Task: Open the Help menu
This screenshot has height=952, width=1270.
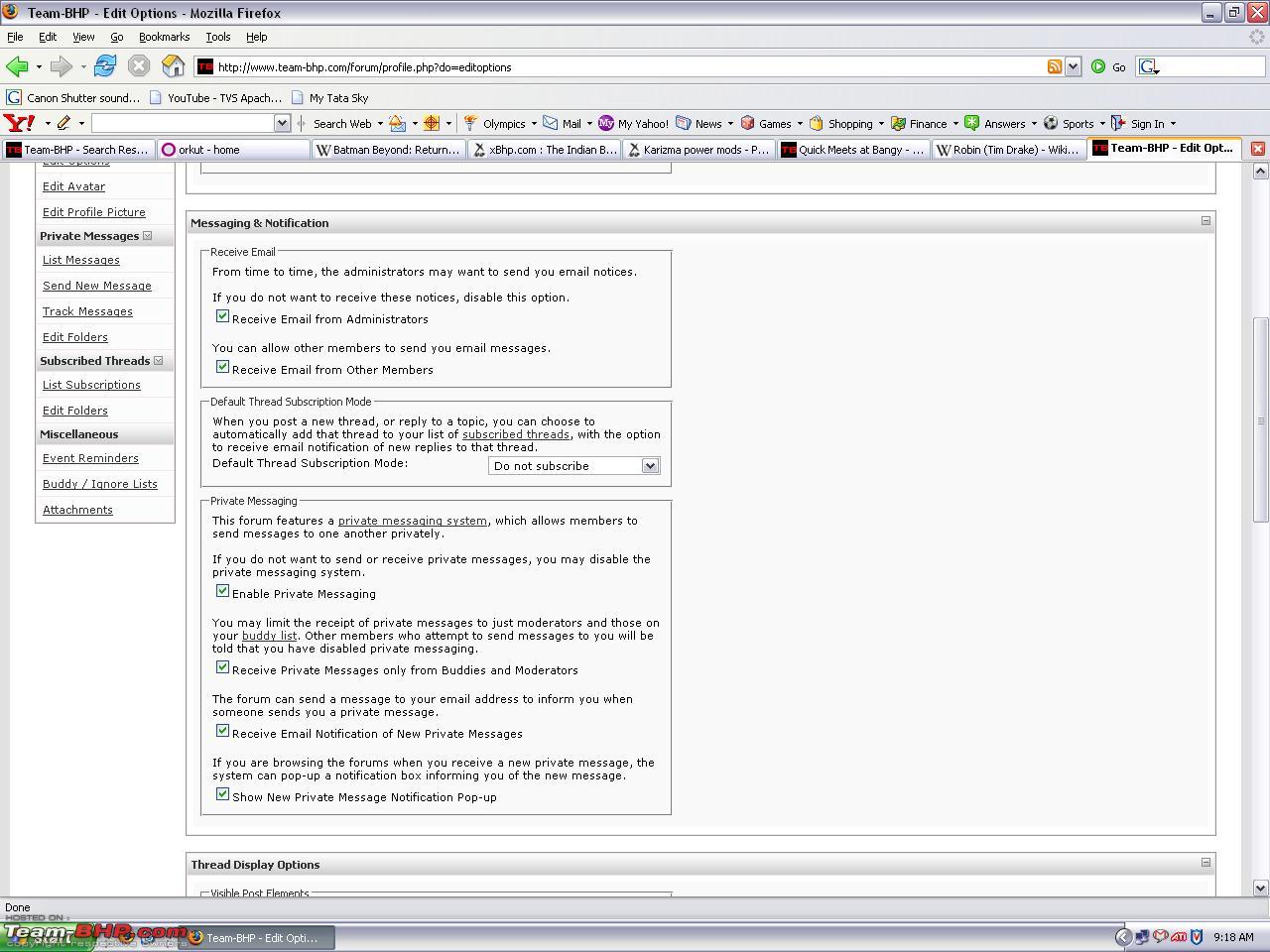Action: coord(256,37)
